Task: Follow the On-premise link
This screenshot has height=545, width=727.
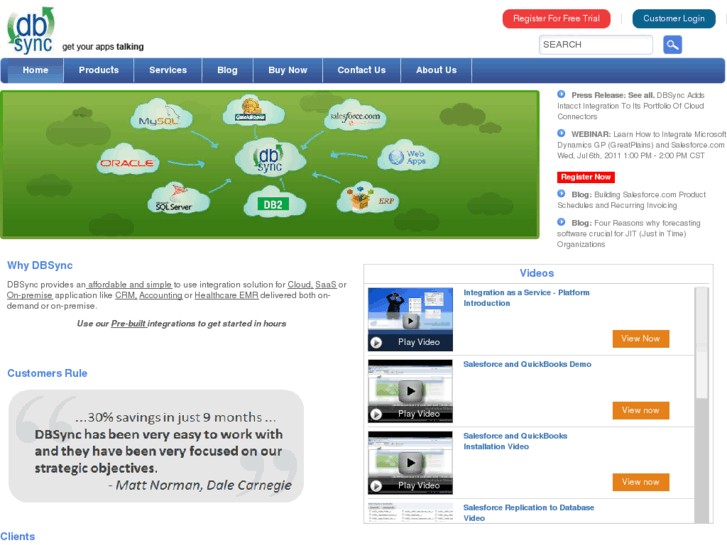Action: pyautogui.click(x=29, y=295)
